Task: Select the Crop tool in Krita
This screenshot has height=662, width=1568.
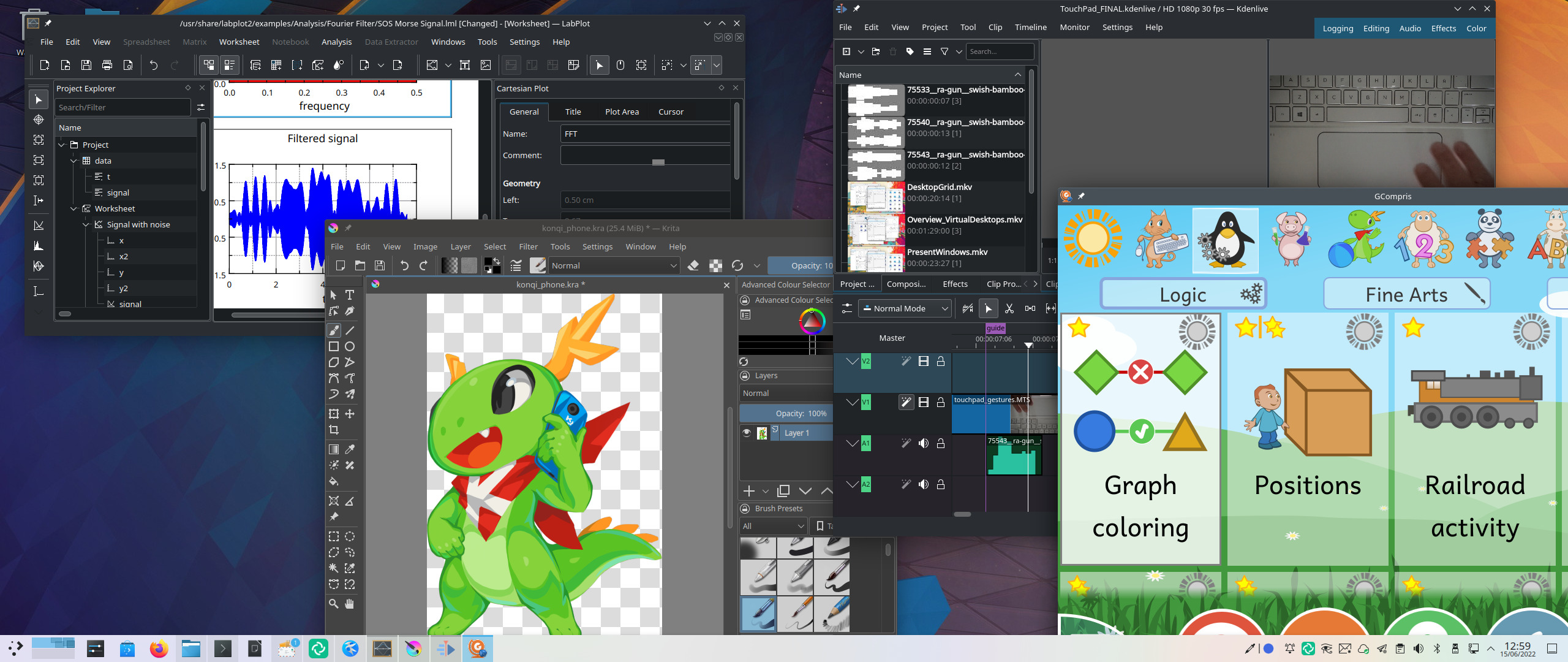Action: 334,430
